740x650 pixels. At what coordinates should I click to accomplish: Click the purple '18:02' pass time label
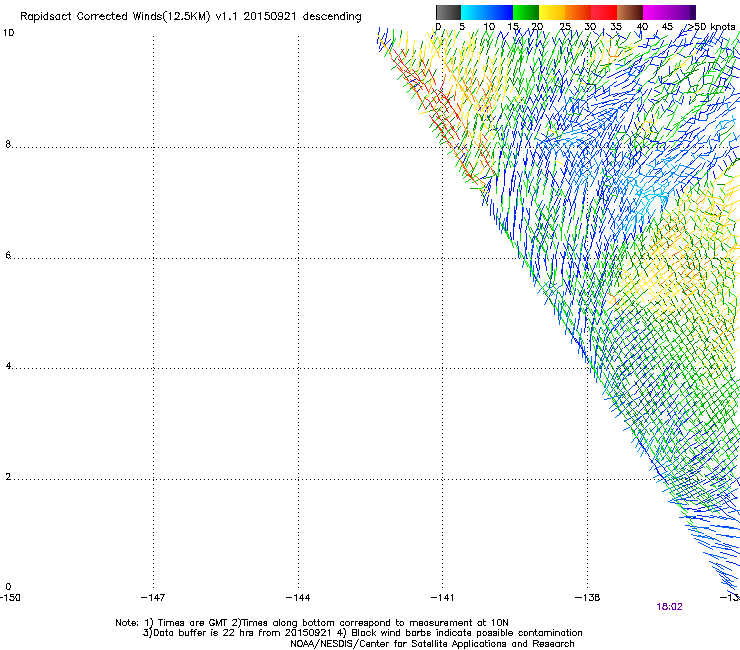pyautogui.click(x=669, y=607)
